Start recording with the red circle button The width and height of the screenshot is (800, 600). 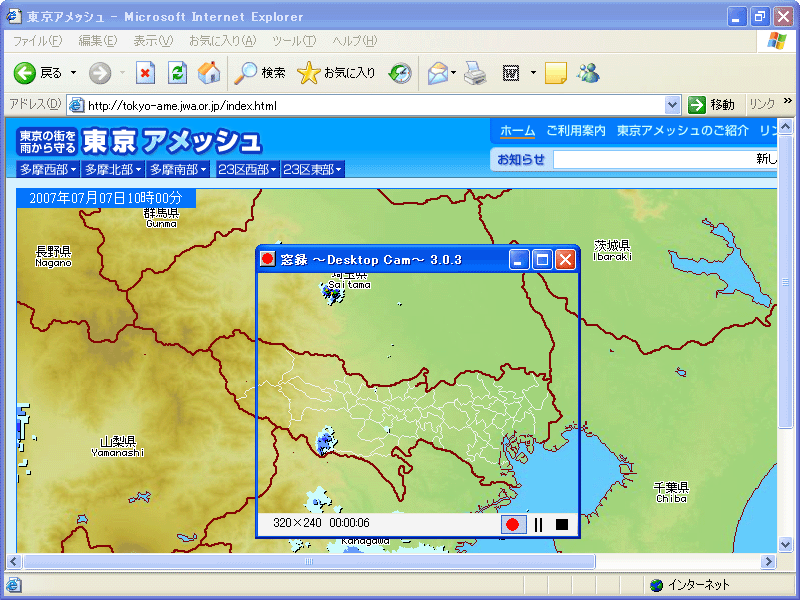(513, 524)
